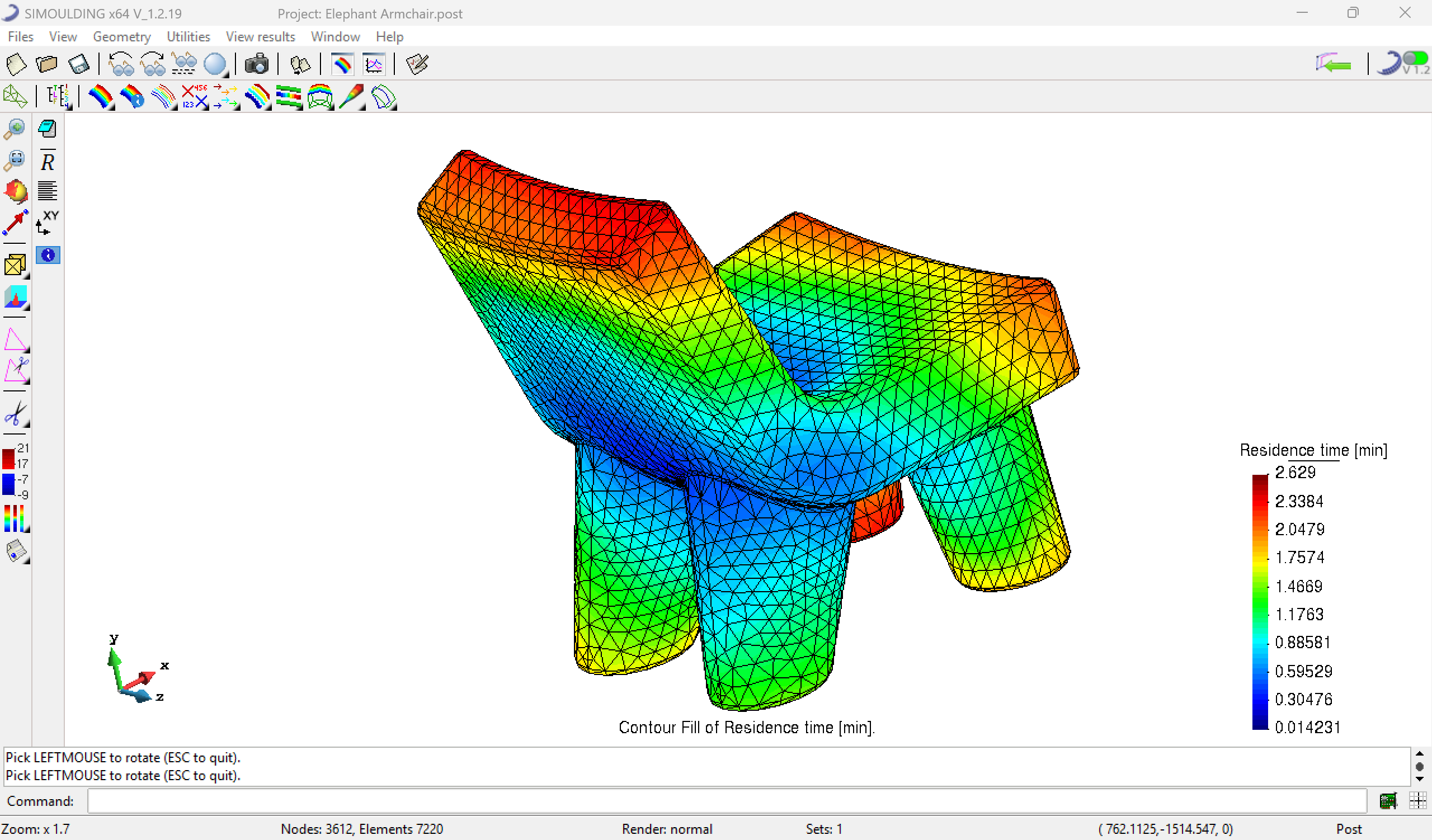Viewport: 1432px width, 840px height.
Task: Click the Post label in the status bar
Action: (1349, 829)
